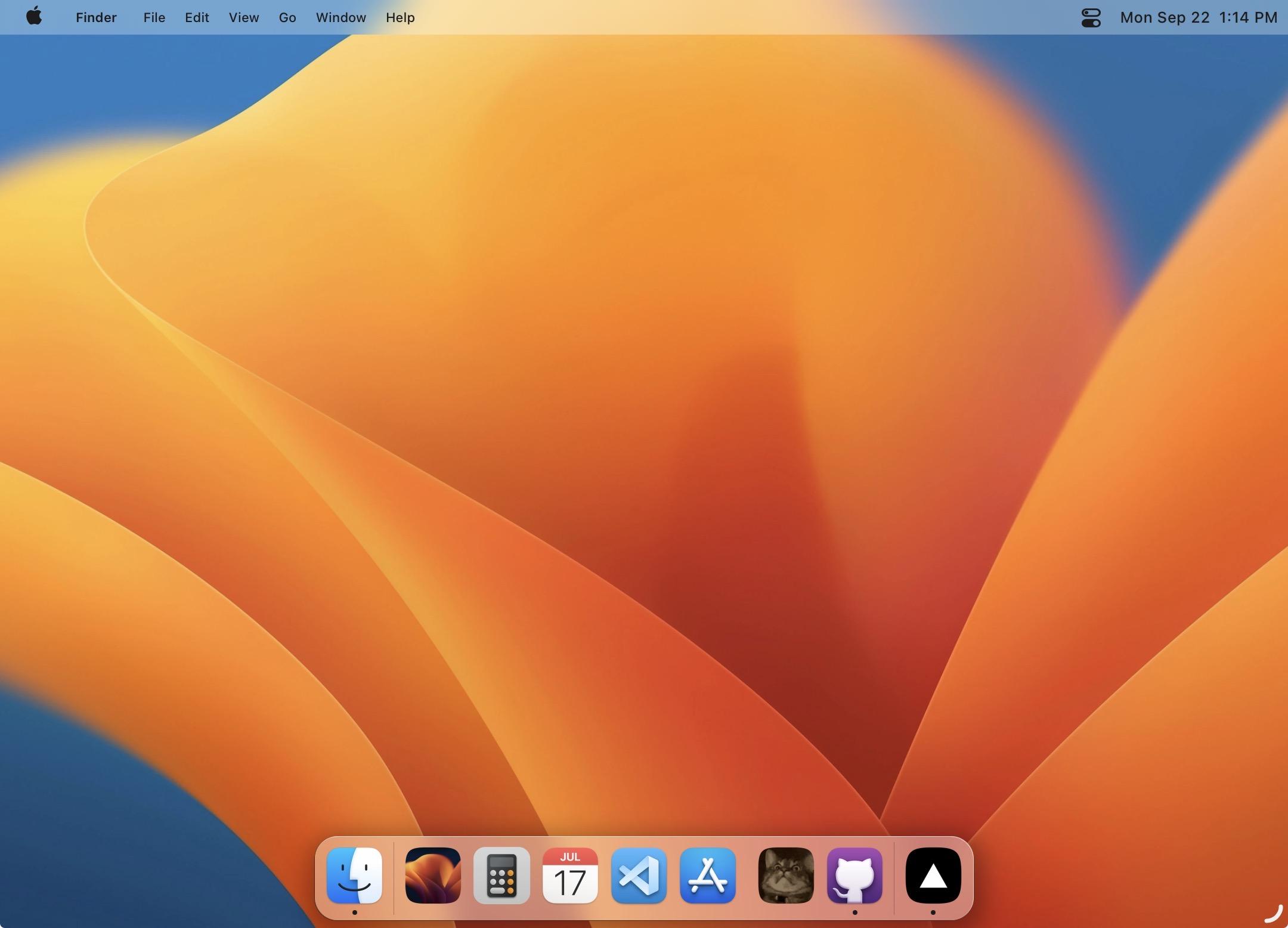
Task: Expand the View menu
Action: 244,17
